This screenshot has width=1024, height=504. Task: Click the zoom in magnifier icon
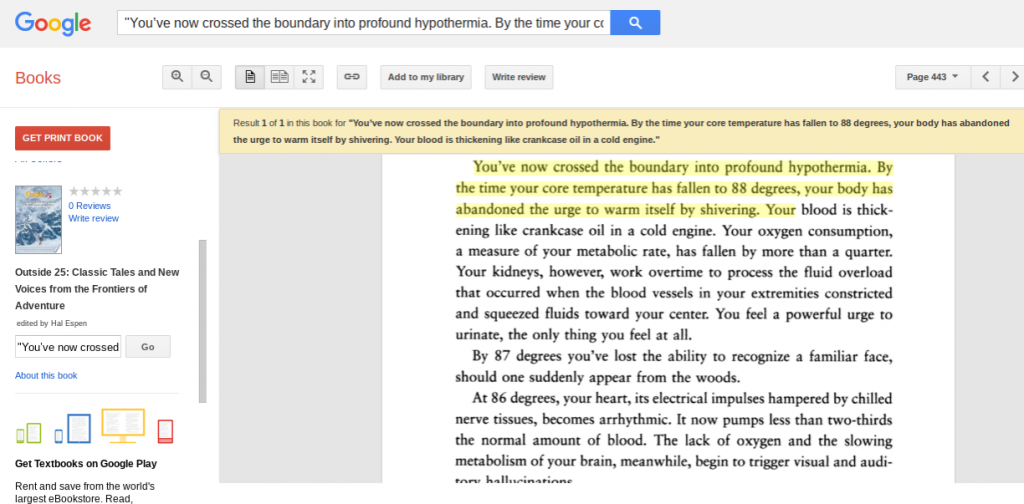coord(177,77)
